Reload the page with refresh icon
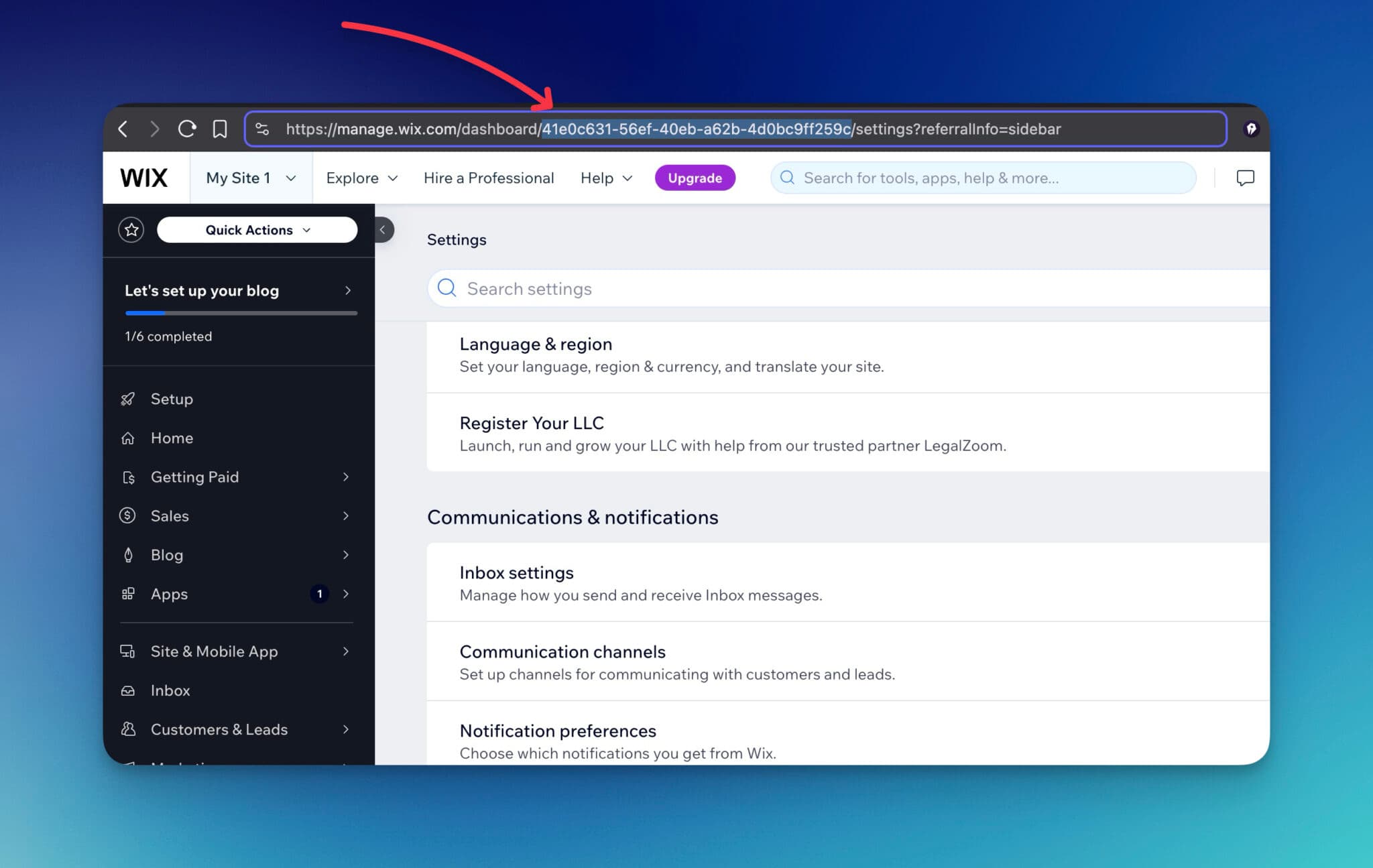The width and height of the screenshot is (1373, 868). pos(186,129)
